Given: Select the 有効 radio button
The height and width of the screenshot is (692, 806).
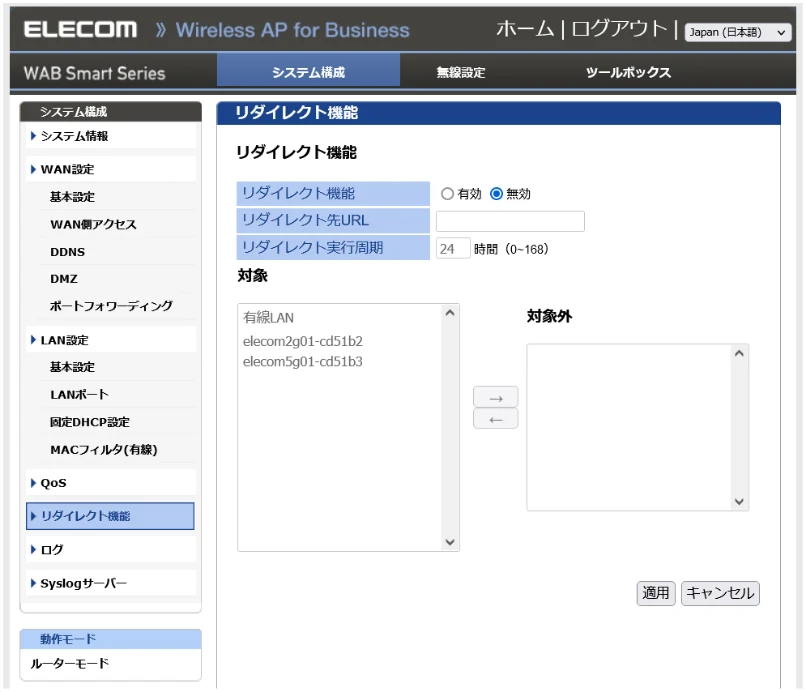Looking at the screenshot, I should click(x=447, y=194).
